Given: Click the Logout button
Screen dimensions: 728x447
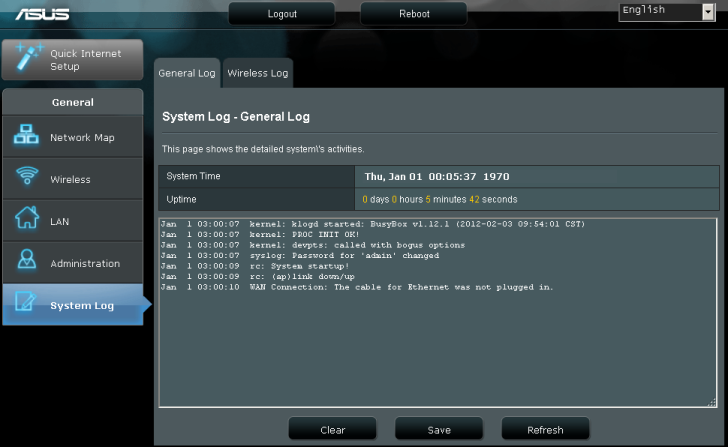Looking at the screenshot, I should tap(282, 14).
